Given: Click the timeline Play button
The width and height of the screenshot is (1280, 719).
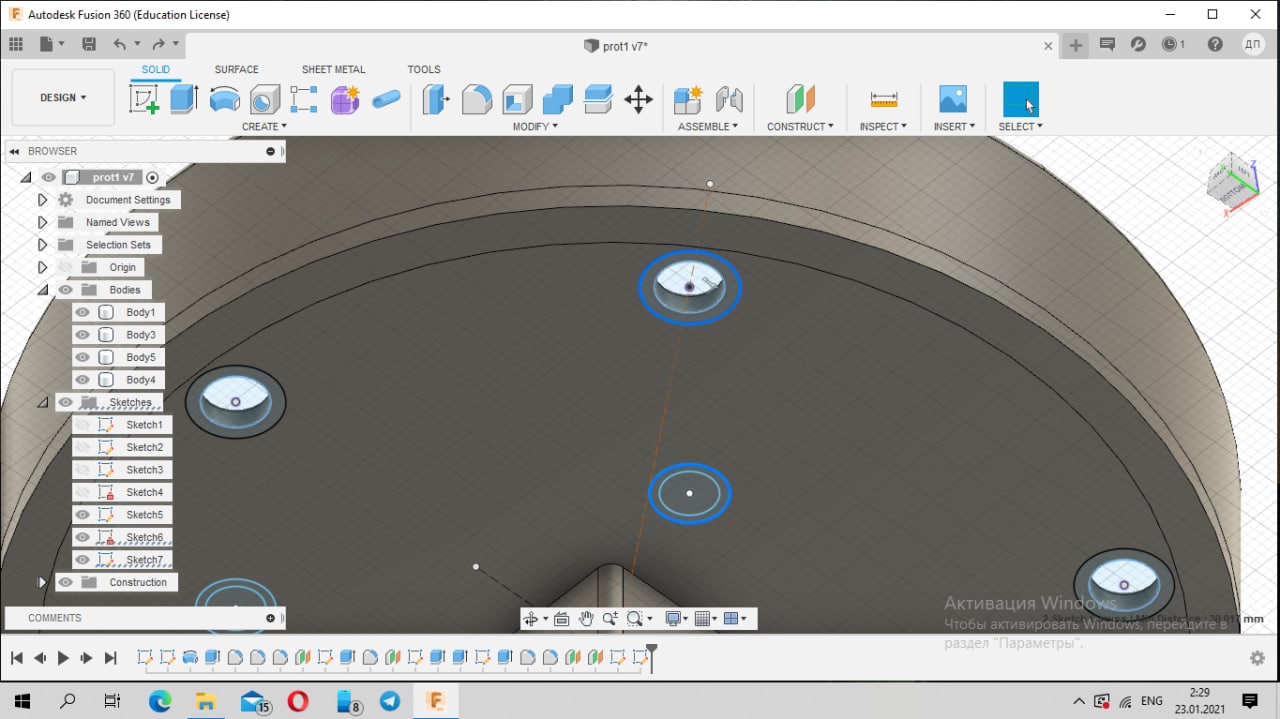Looking at the screenshot, I should pyautogui.click(x=63, y=658).
